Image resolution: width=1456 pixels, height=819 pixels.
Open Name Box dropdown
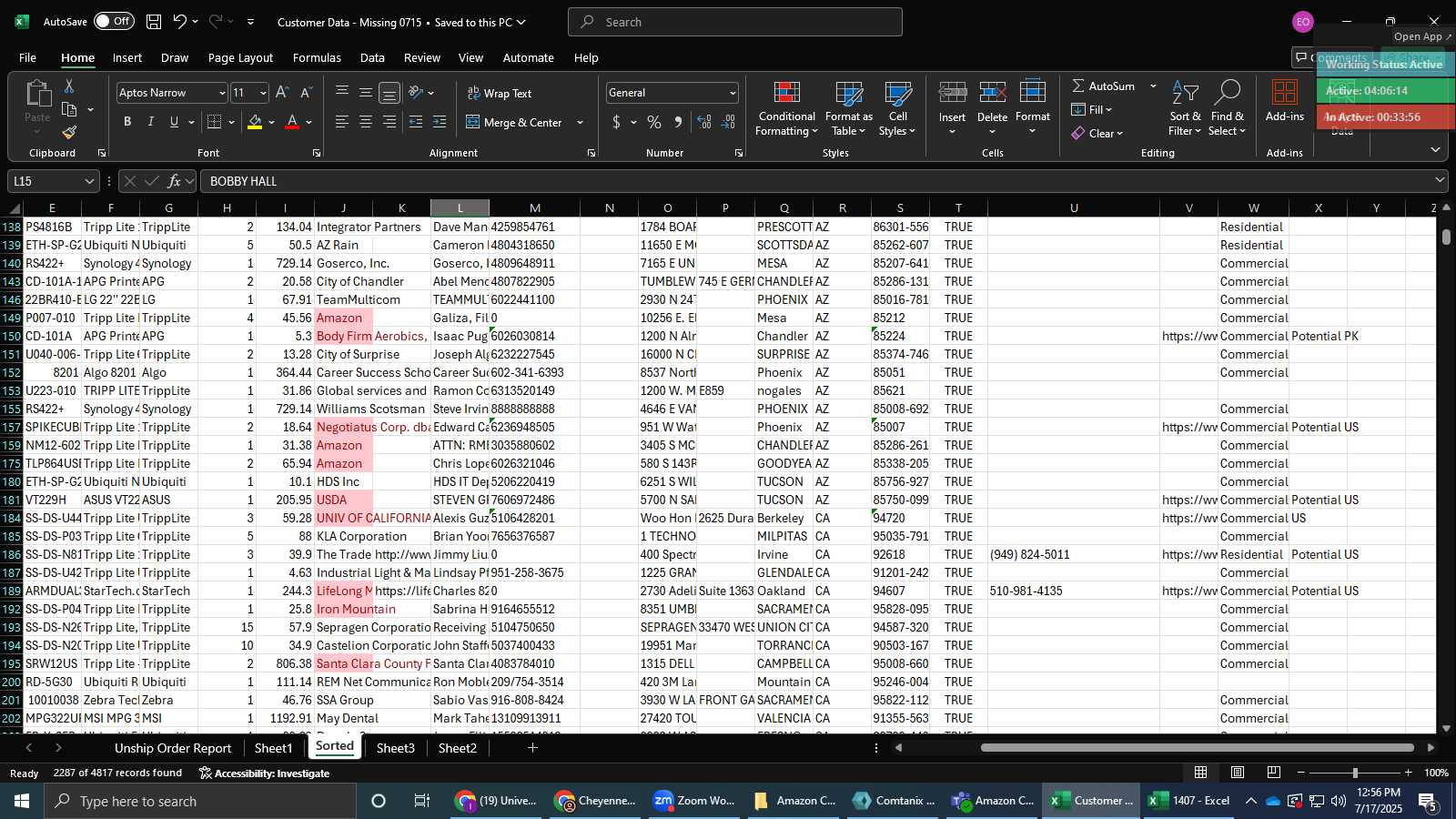(x=89, y=181)
